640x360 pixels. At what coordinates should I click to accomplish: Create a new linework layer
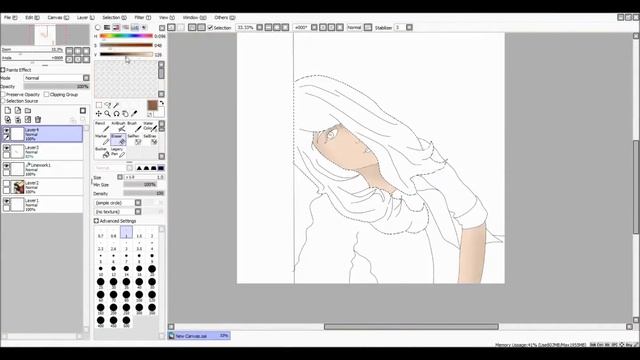click(x=18, y=111)
